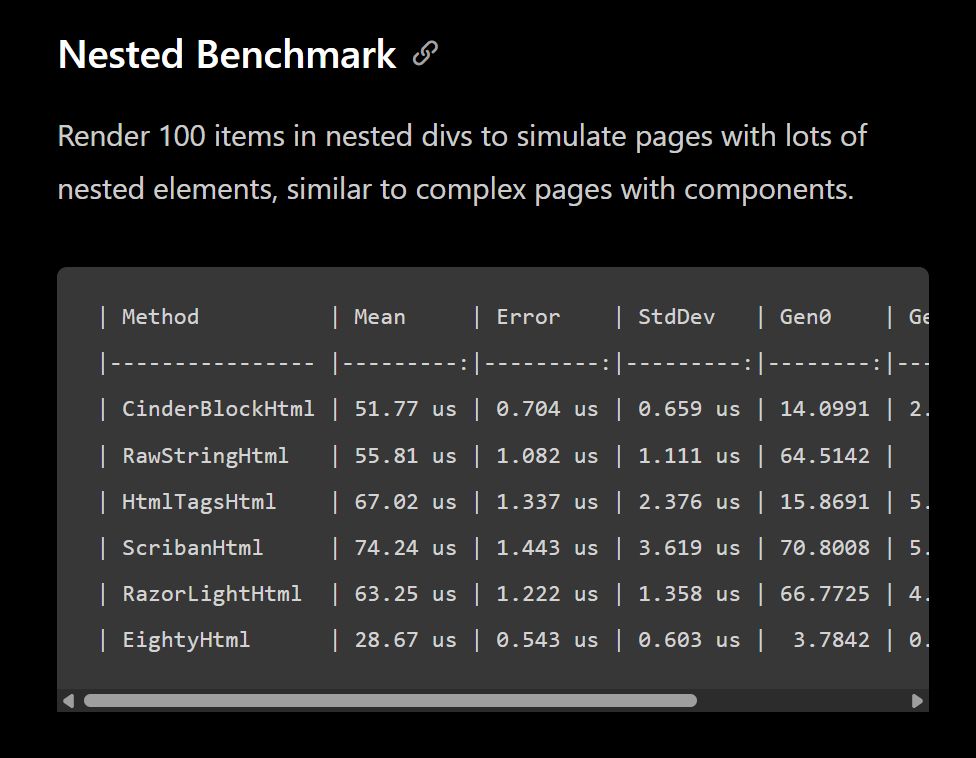This screenshot has height=758, width=976.
Task: Click the anchor link icon beside Nested Benchmark
Action: tap(425, 54)
